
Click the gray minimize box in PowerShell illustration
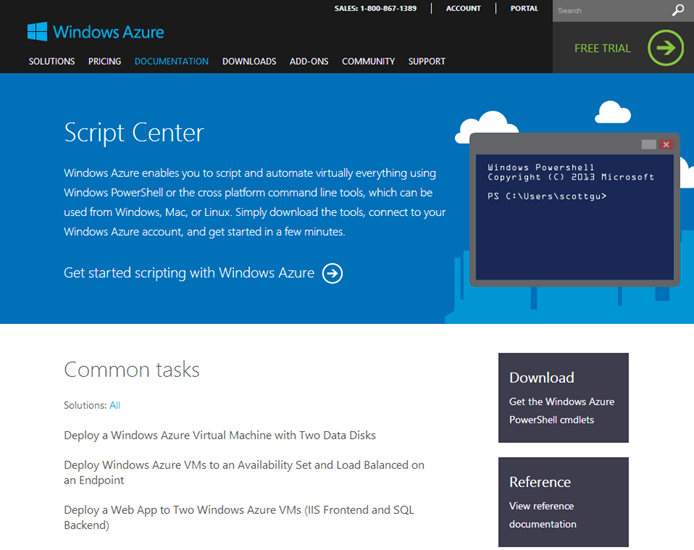coord(648,144)
